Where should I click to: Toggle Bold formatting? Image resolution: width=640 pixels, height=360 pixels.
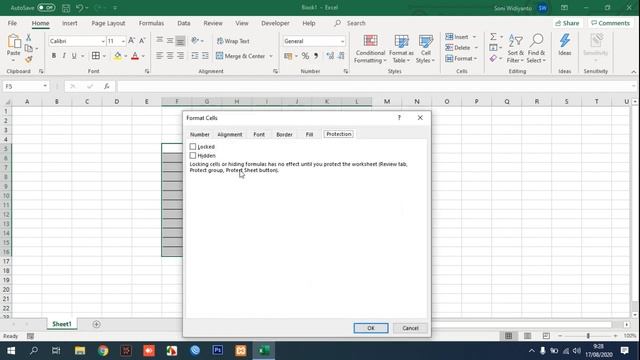point(53,56)
